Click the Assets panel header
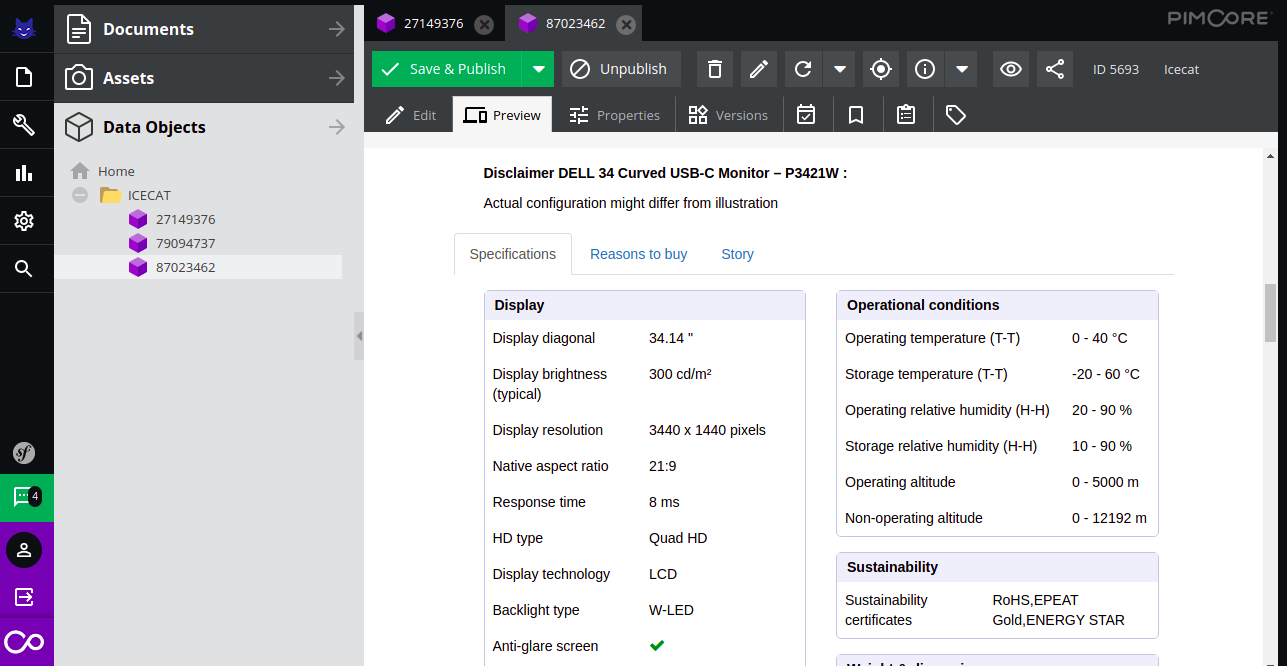This screenshot has height=666, width=1287. tap(204, 78)
